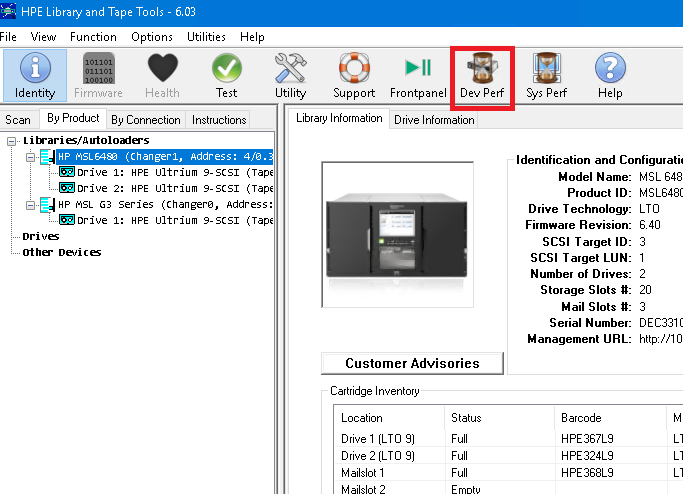Click the HP MSL6480 library icon
This screenshot has height=494, width=683.
pyautogui.click(x=47, y=156)
